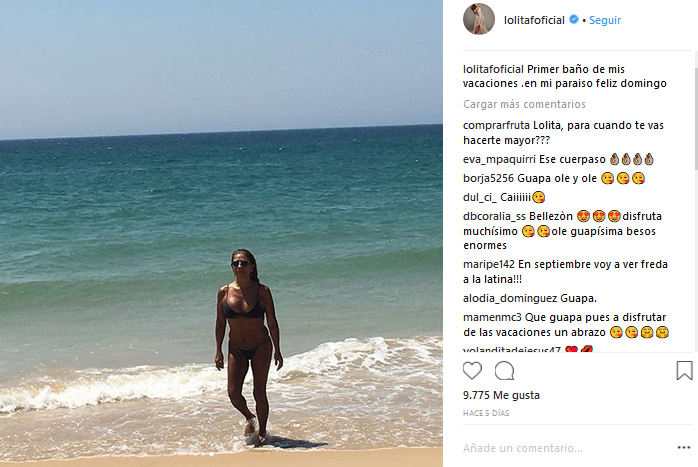Screen dimensions: 698x467
Task: Follow the account via Seguir
Action: coord(605,20)
